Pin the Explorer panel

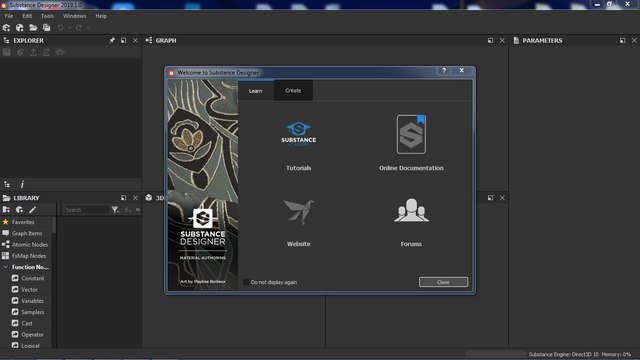[x=112, y=40]
